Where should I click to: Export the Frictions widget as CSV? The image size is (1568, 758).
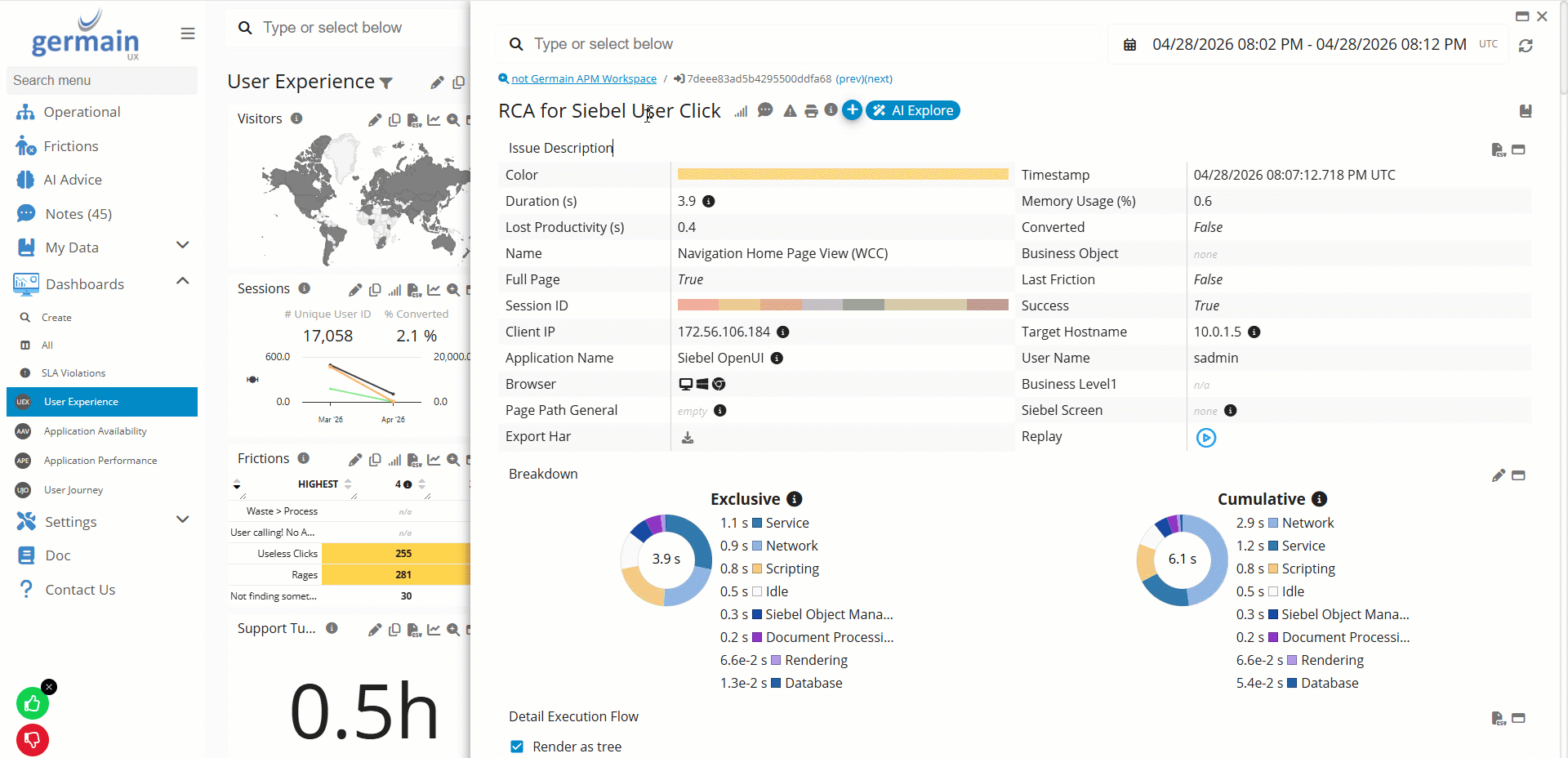pos(414,460)
